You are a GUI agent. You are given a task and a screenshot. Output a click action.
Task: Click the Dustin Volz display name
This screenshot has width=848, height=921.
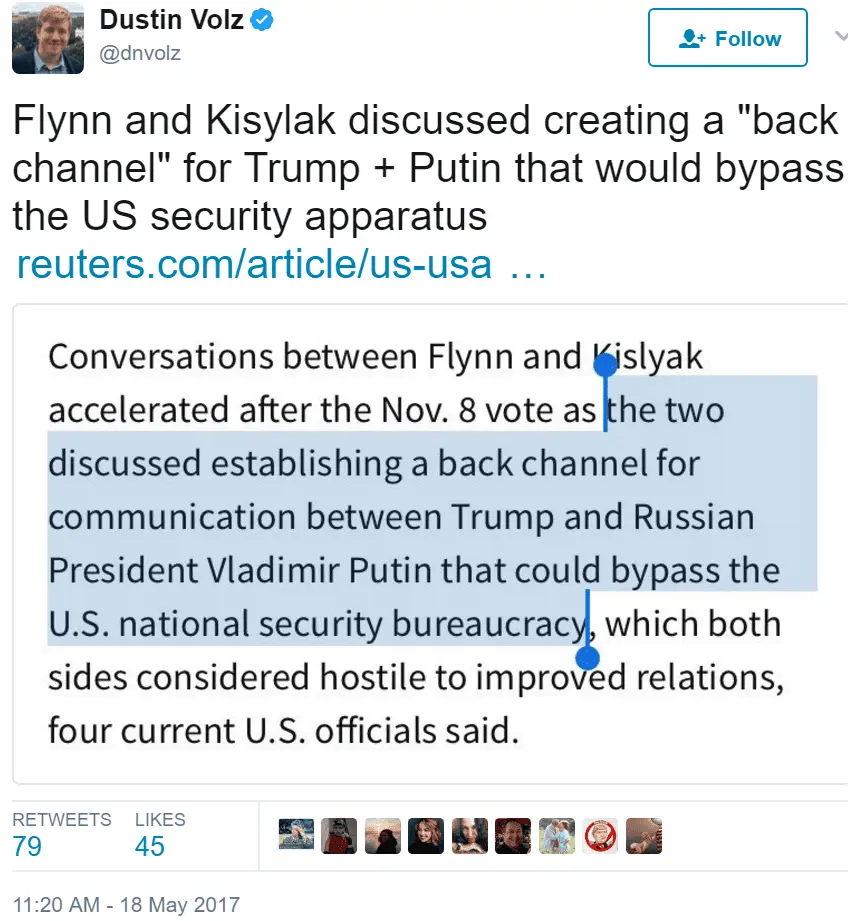coord(172,19)
